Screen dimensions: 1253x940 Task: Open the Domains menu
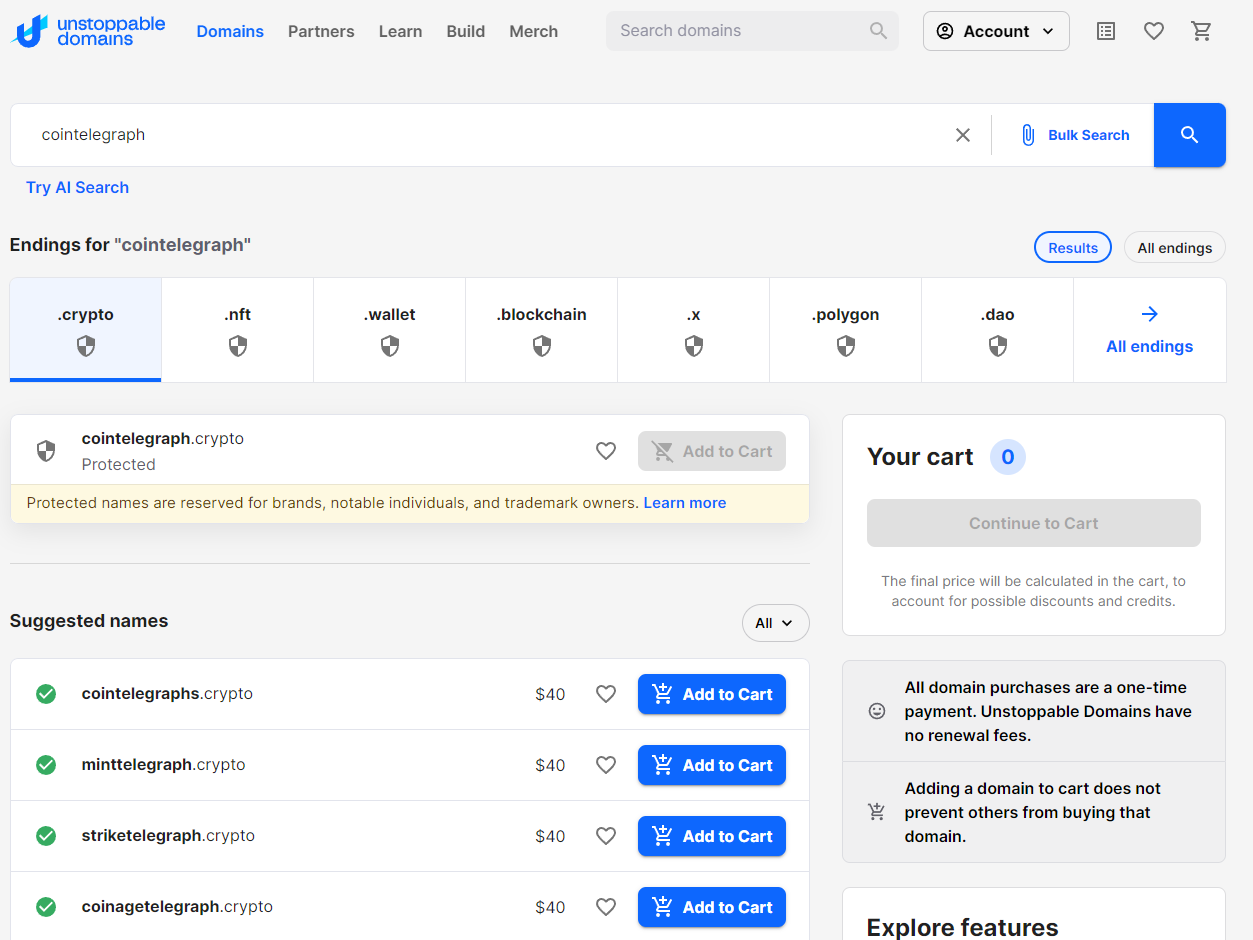[230, 31]
